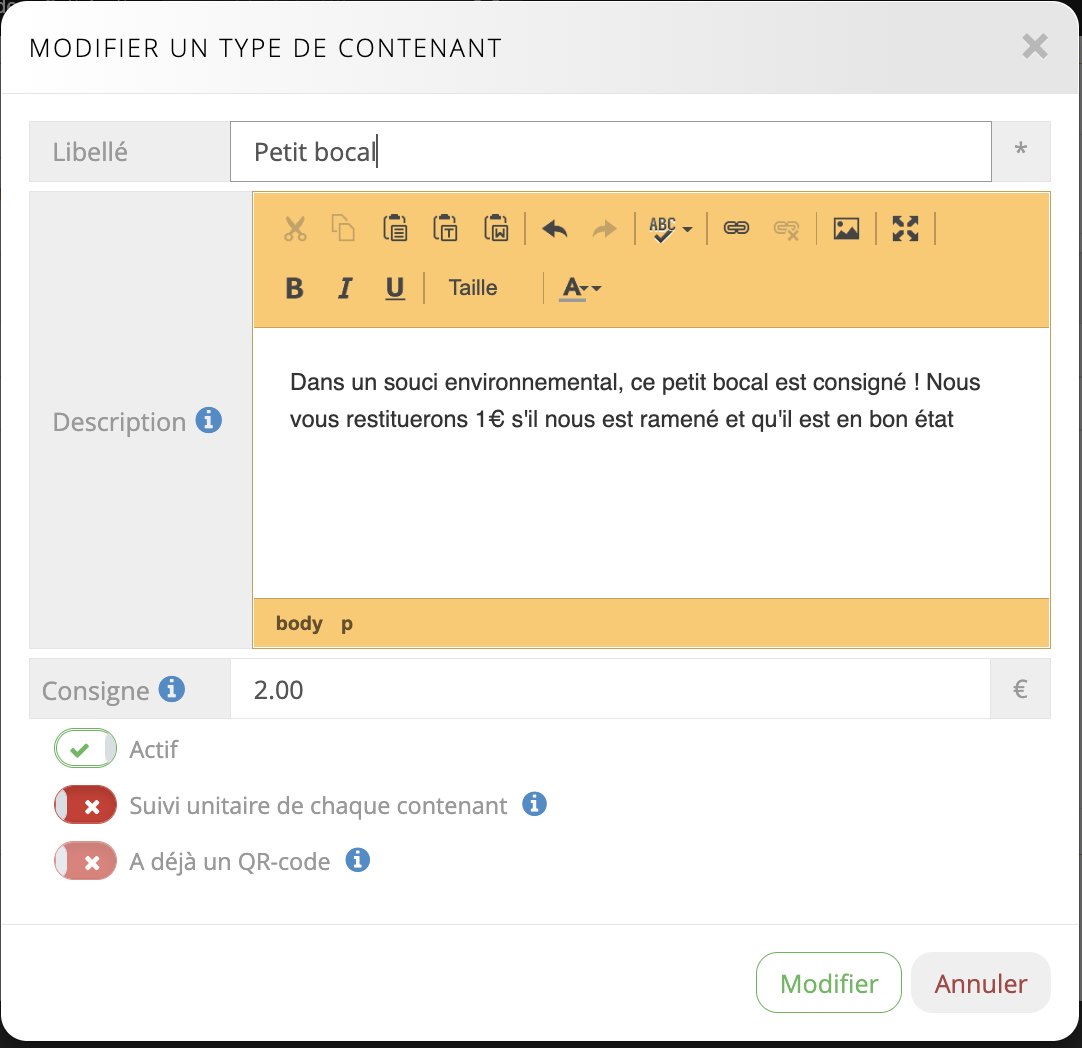Toggle the Actif switch
The image size is (1082, 1048).
click(x=86, y=749)
